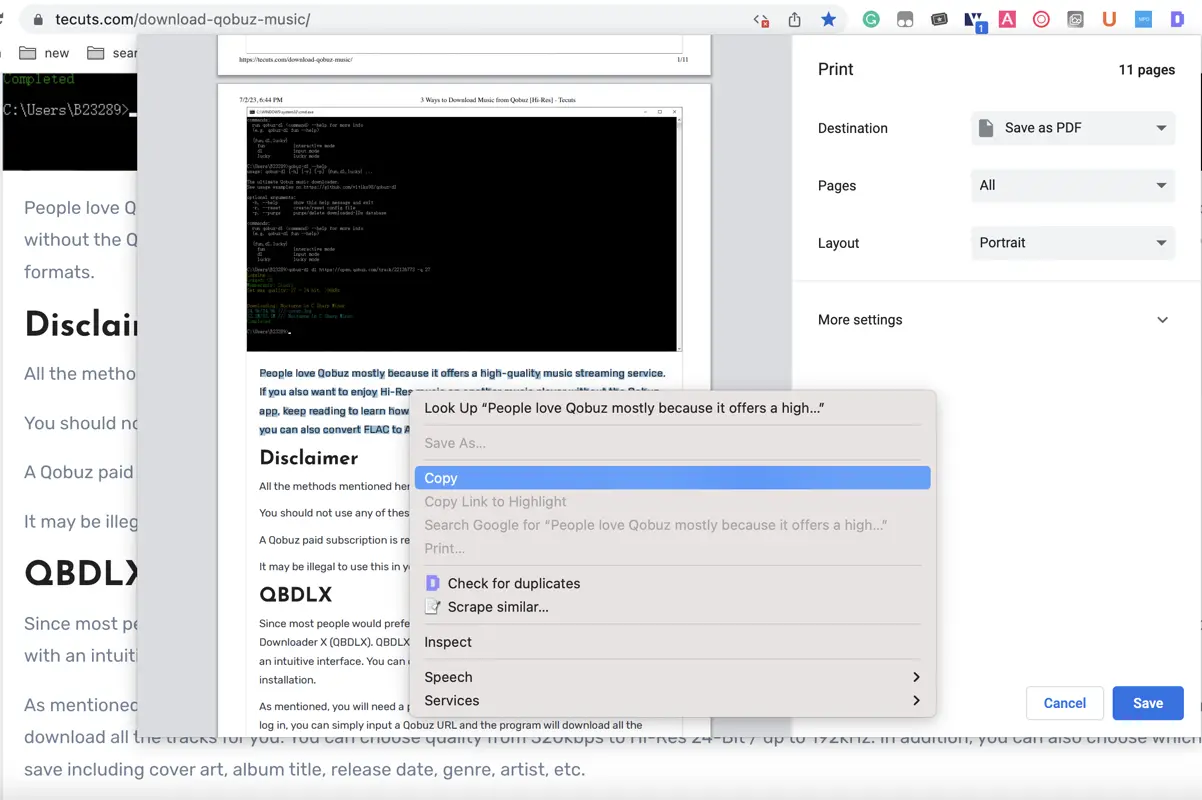The height and width of the screenshot is (800, 1202).
Task: Open the Destination dropdown set to Save as PDF
Action: [x=1072, y=128]
